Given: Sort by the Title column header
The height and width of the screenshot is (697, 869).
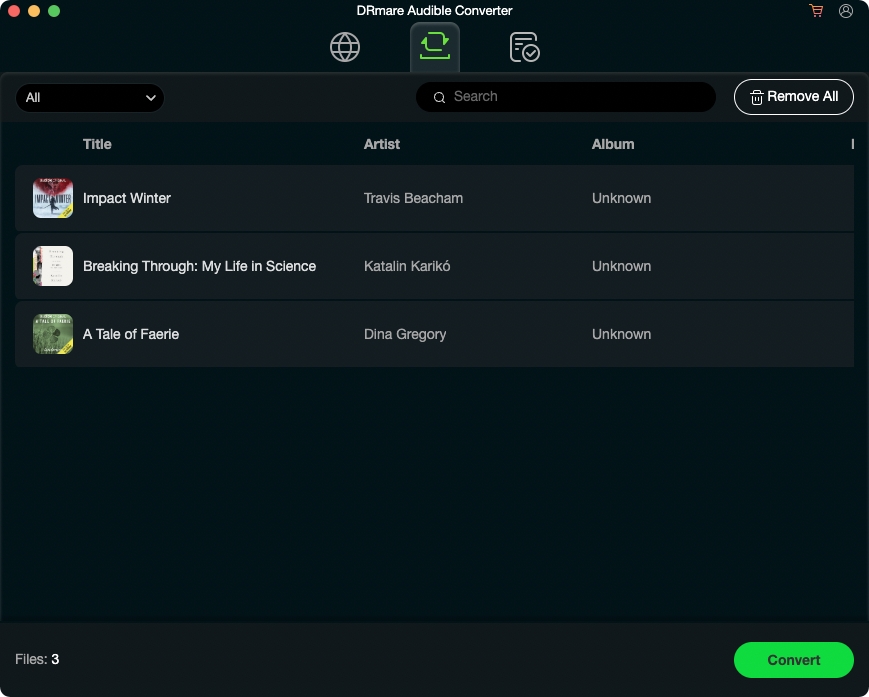Looking at the screenshot, I should pyautogui.click(x=97, y=144).
